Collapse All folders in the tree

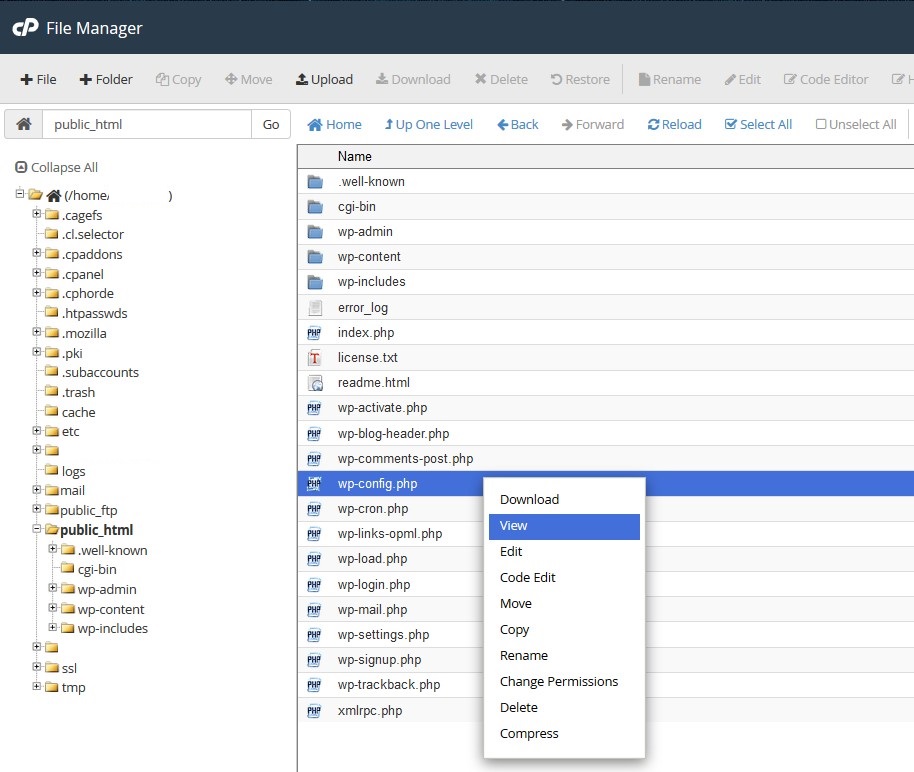click(x=57, y=167)
